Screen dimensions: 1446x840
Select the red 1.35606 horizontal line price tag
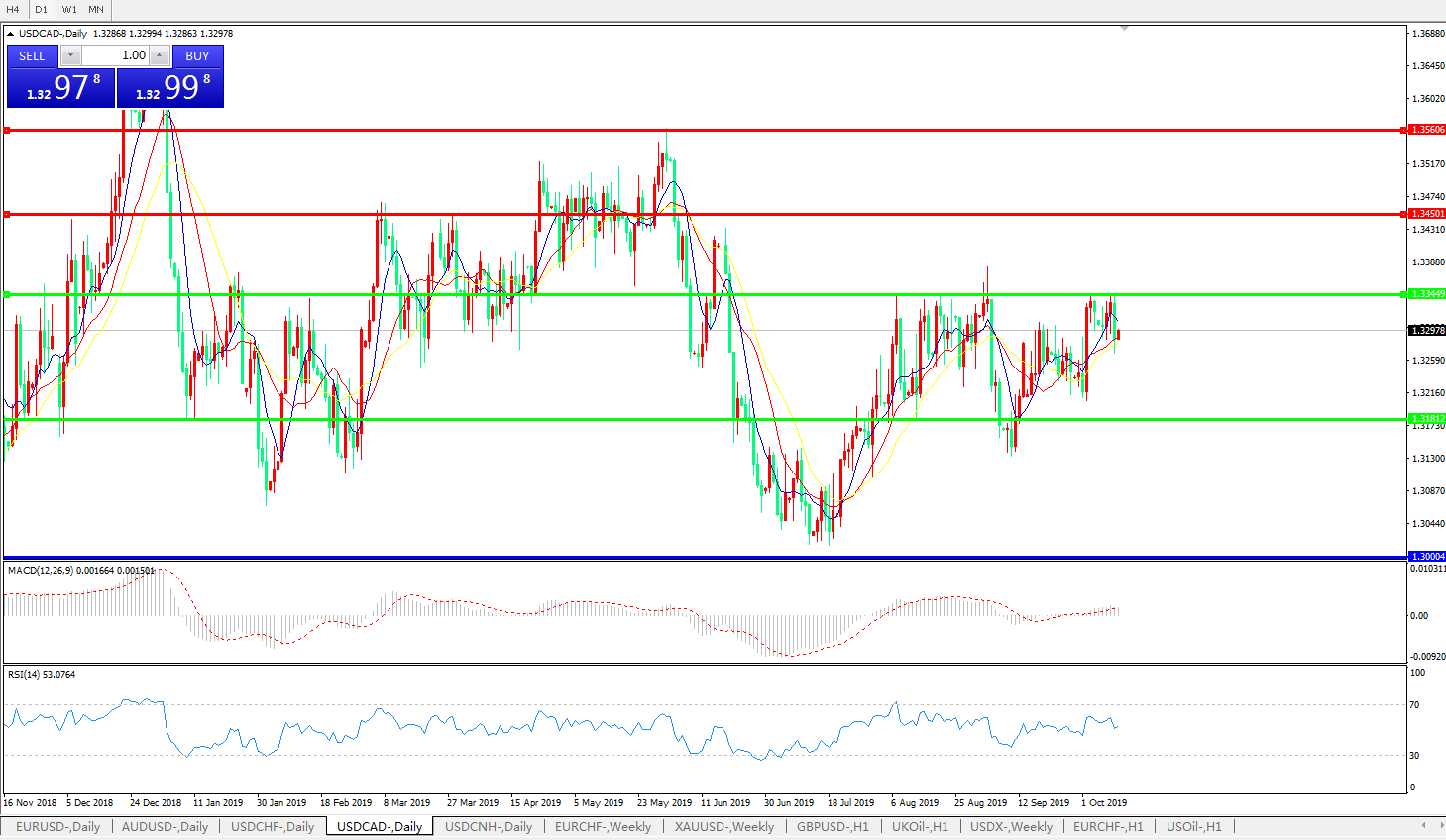point(1427,130)
